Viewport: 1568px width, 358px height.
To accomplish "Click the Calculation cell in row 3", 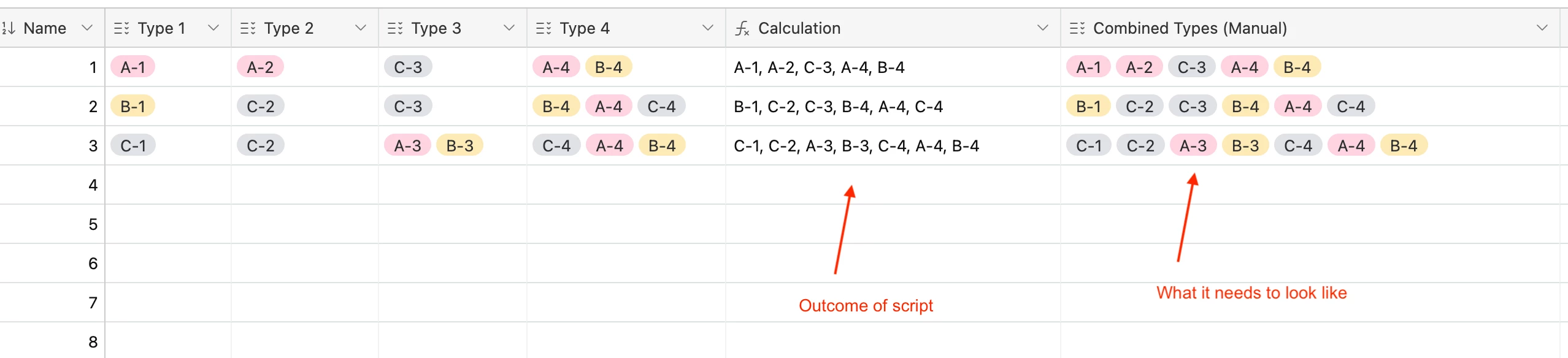I will point(893,145).
